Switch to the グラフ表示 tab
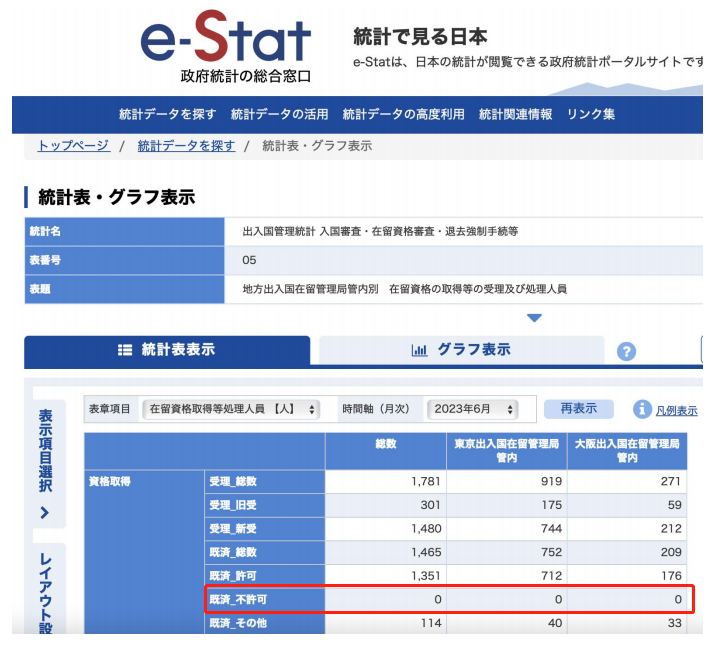The width and height of the screenshot is (720, 652). pyautogui.click(x=461, y=350)
